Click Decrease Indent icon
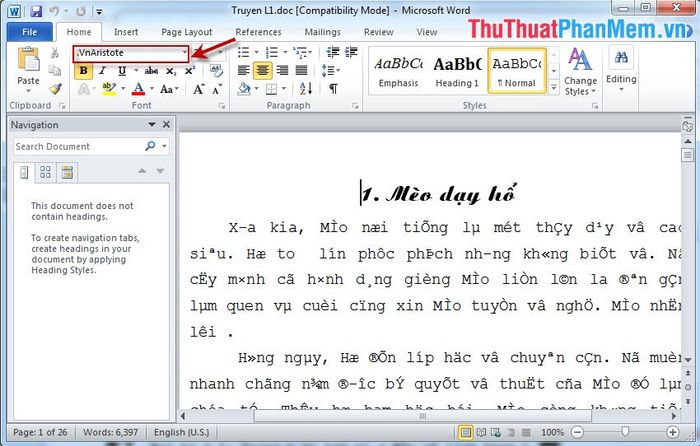Viewport: 700px width, 446px height. tap(333, 52)
